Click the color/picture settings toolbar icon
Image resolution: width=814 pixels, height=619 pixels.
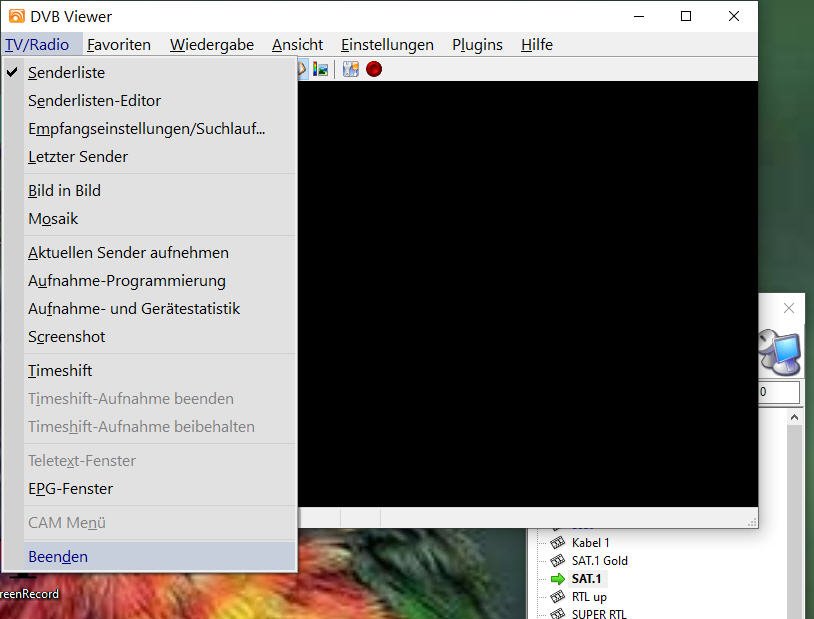coord(321,69)
